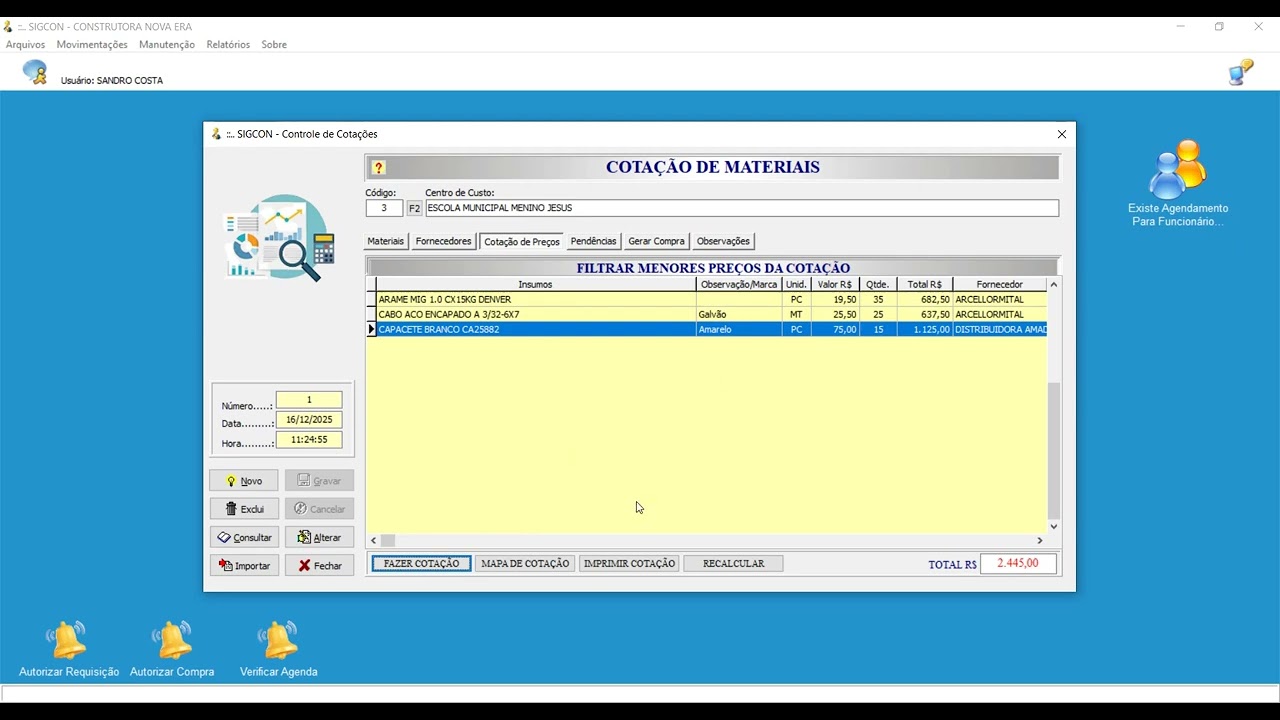This screenshot has height=720, width=1280.
Task: Click the Insumos column header
Action: coord(536,285)
